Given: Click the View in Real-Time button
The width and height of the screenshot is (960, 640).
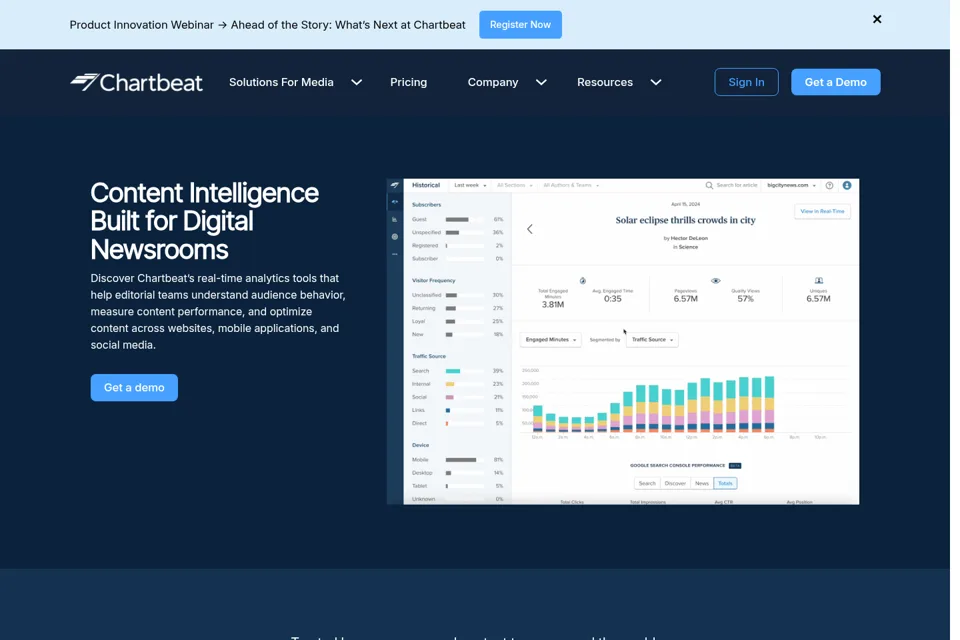Looking at the screenshot, I should point(822,211).
